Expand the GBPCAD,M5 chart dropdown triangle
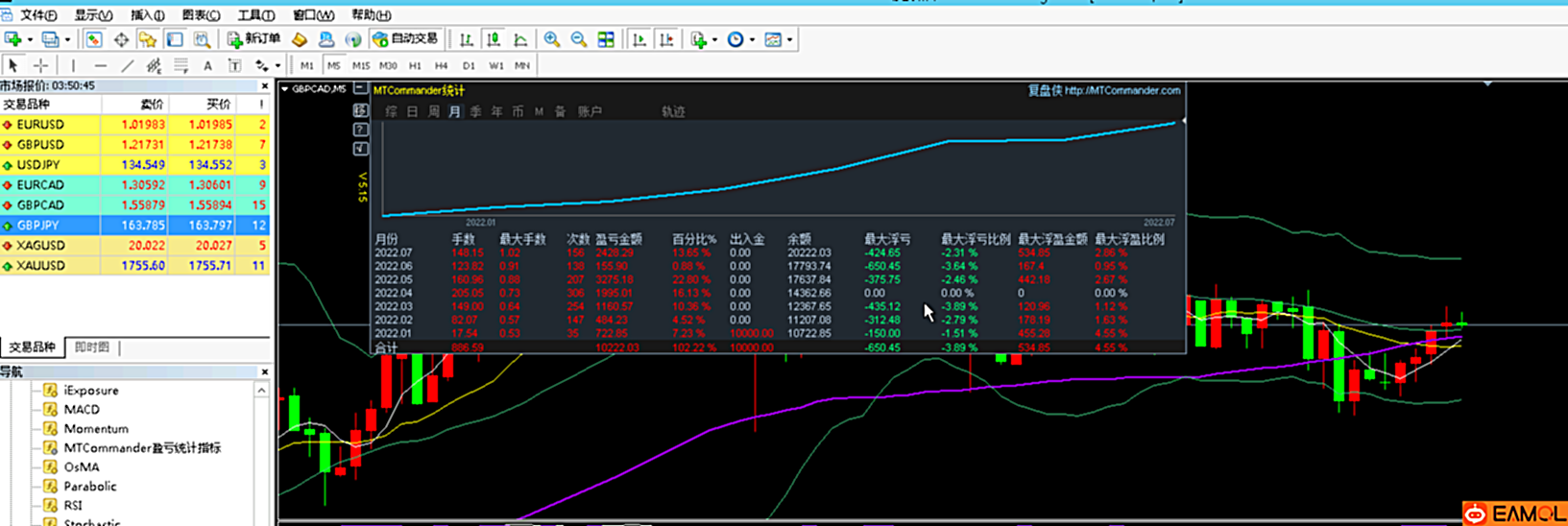The image size is (1568, 526). click(x=285, y=89)
